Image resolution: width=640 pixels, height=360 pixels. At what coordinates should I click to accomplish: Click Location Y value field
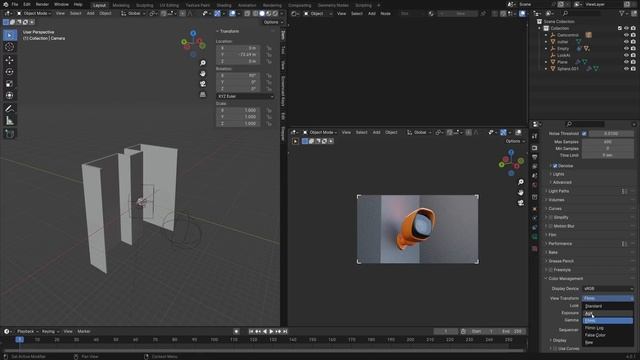click(x=238, y=55)
